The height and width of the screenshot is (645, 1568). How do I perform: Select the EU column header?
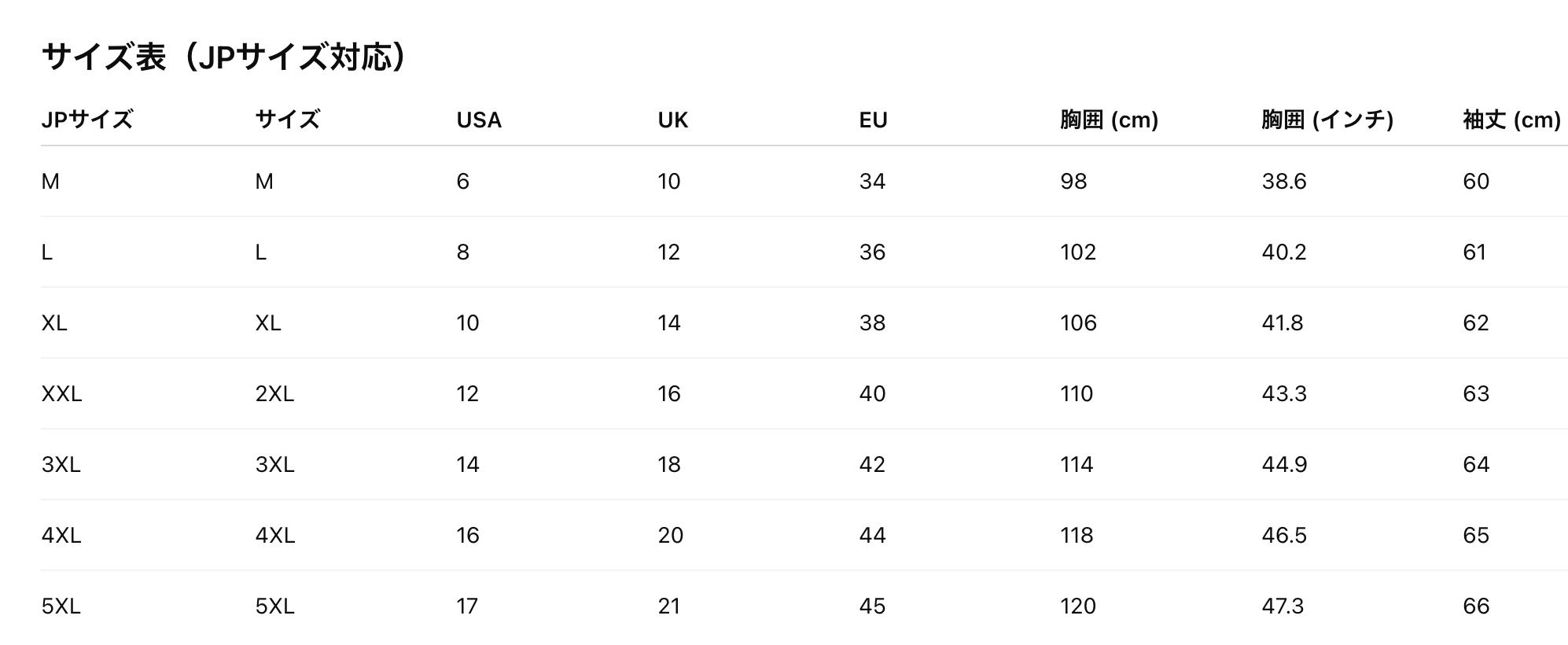click(x=873, y=120)
